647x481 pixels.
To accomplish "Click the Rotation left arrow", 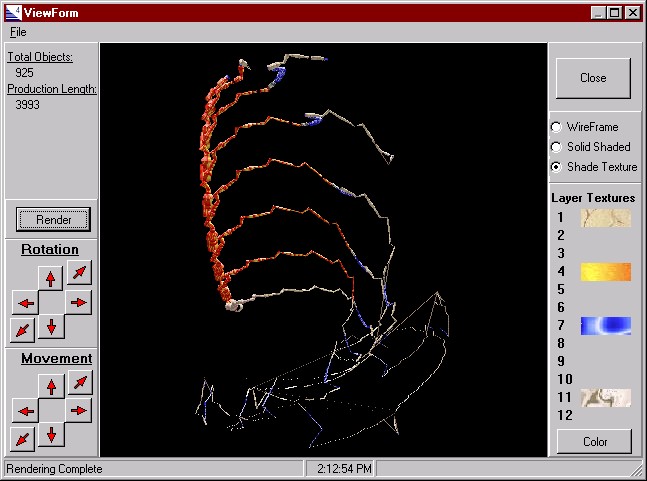I will pos(26,303).
